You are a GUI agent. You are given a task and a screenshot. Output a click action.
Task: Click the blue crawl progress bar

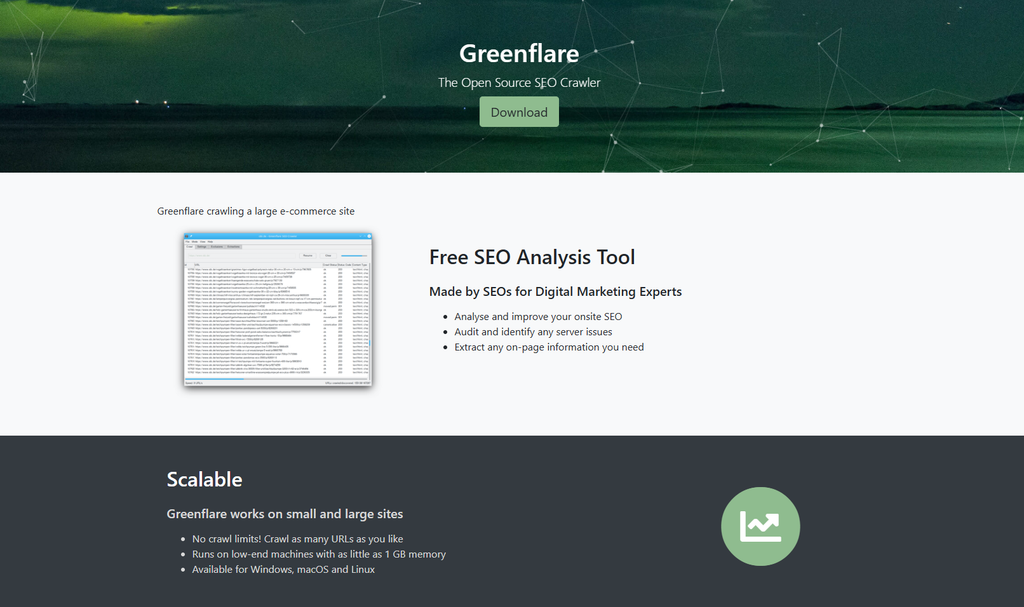[x=352, y=255]
